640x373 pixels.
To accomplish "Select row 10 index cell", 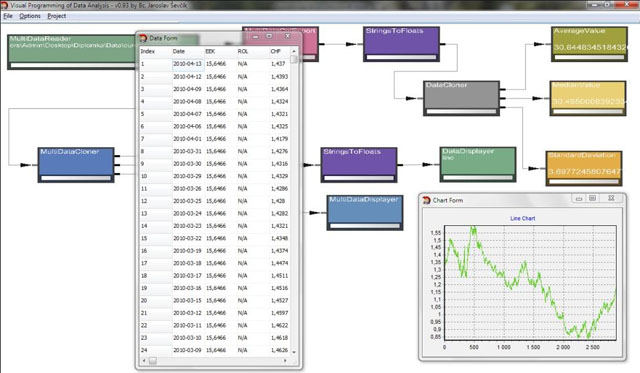I will [x=156, y=176].
